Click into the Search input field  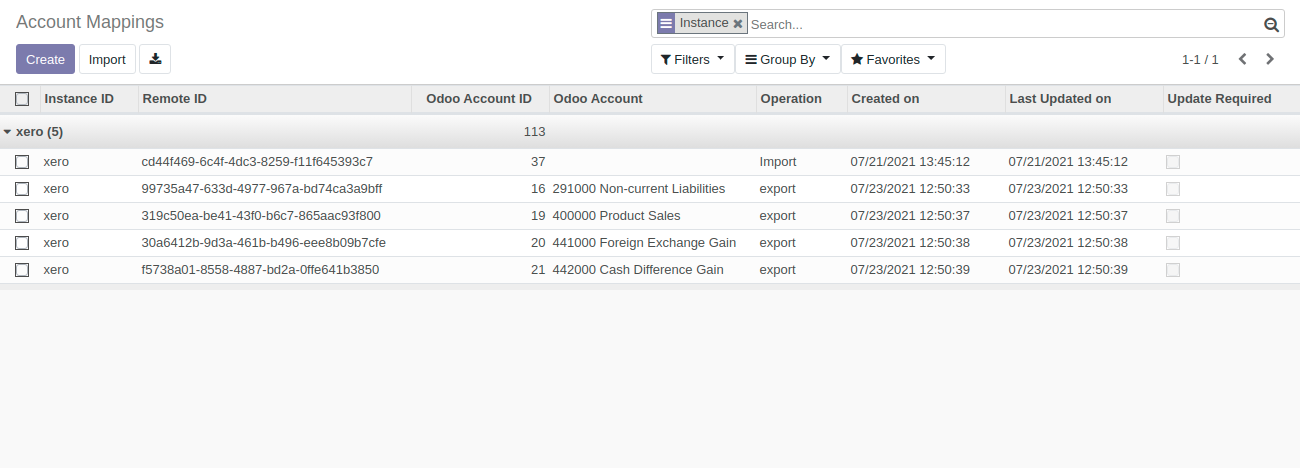click(x=1000, y=25)
